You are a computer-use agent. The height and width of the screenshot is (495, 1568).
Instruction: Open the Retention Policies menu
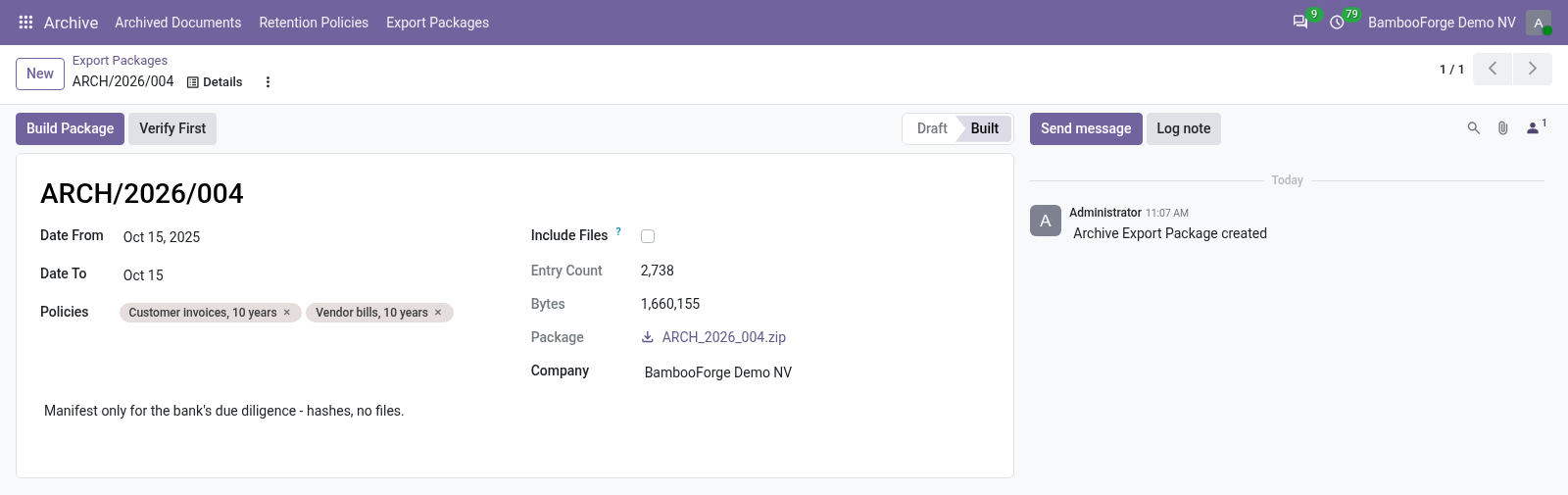point(314,23)
